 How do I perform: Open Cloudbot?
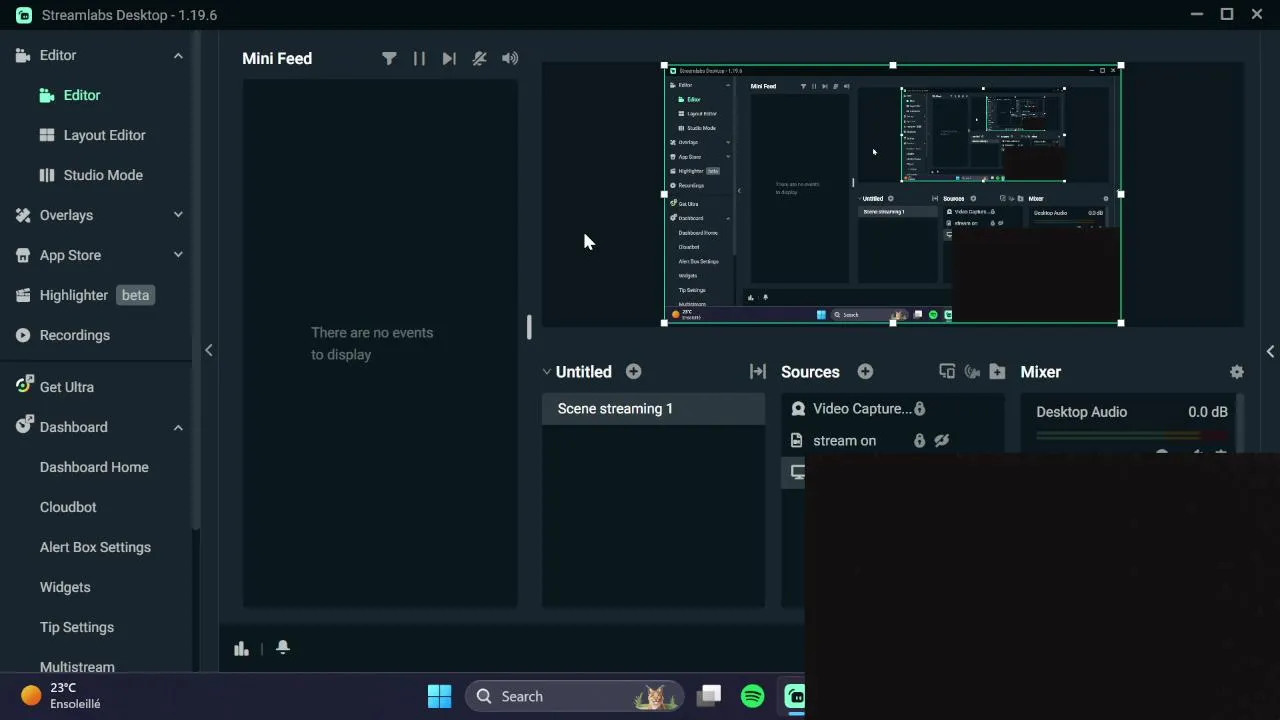click(x=68, y=507)
